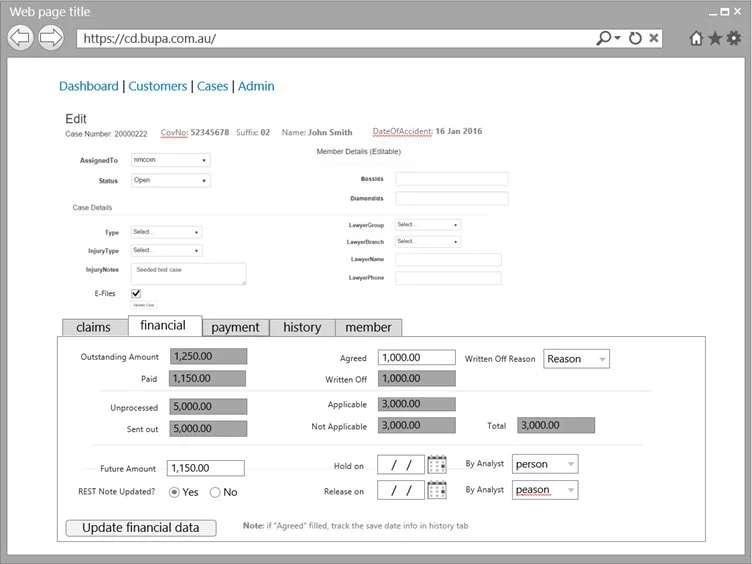
Task: Click the InjuryNotes text area
Action: pyautogui.click(x=188, y=274)
